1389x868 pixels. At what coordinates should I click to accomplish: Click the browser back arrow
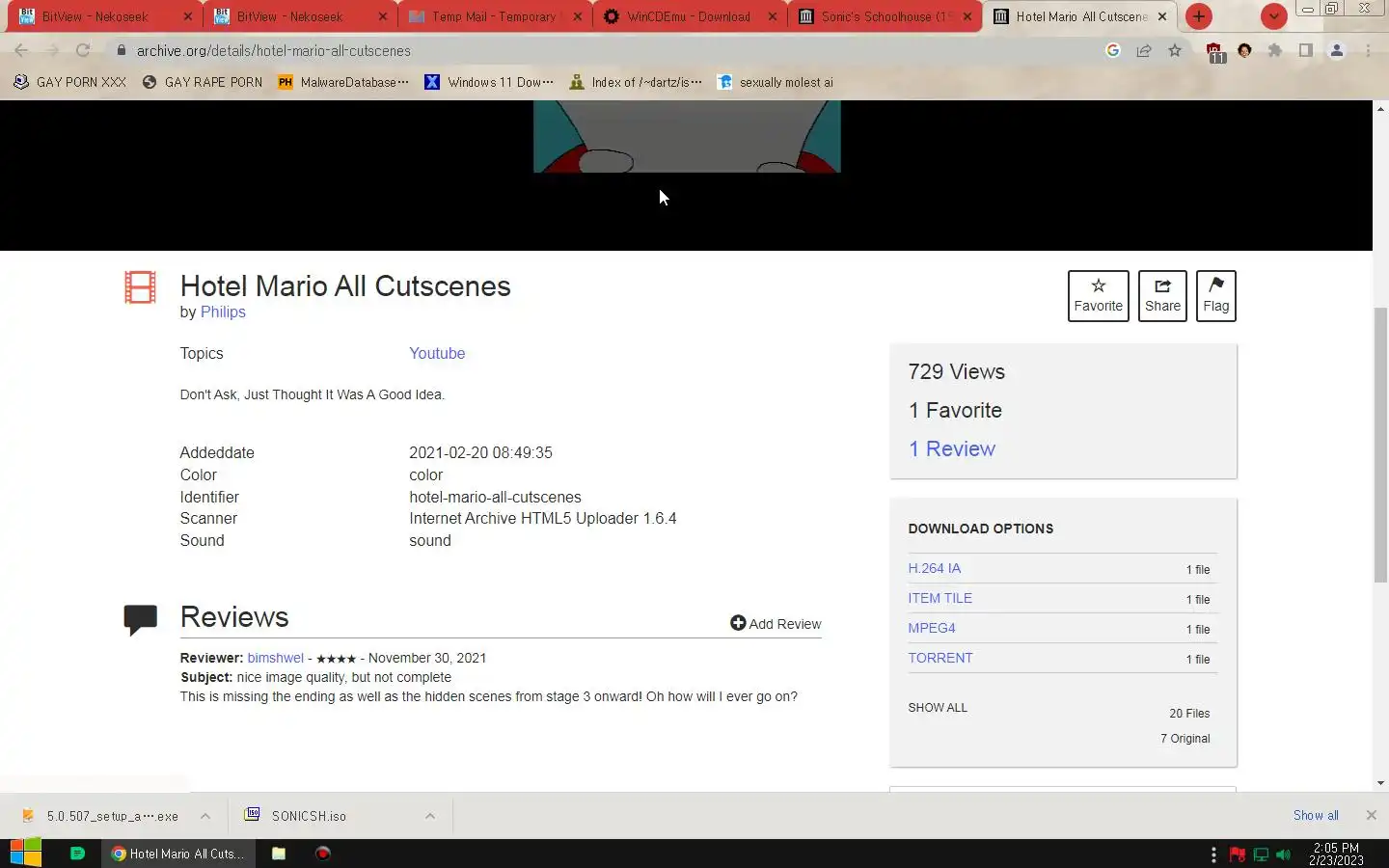pyautogui.click(x=21, y=50)
